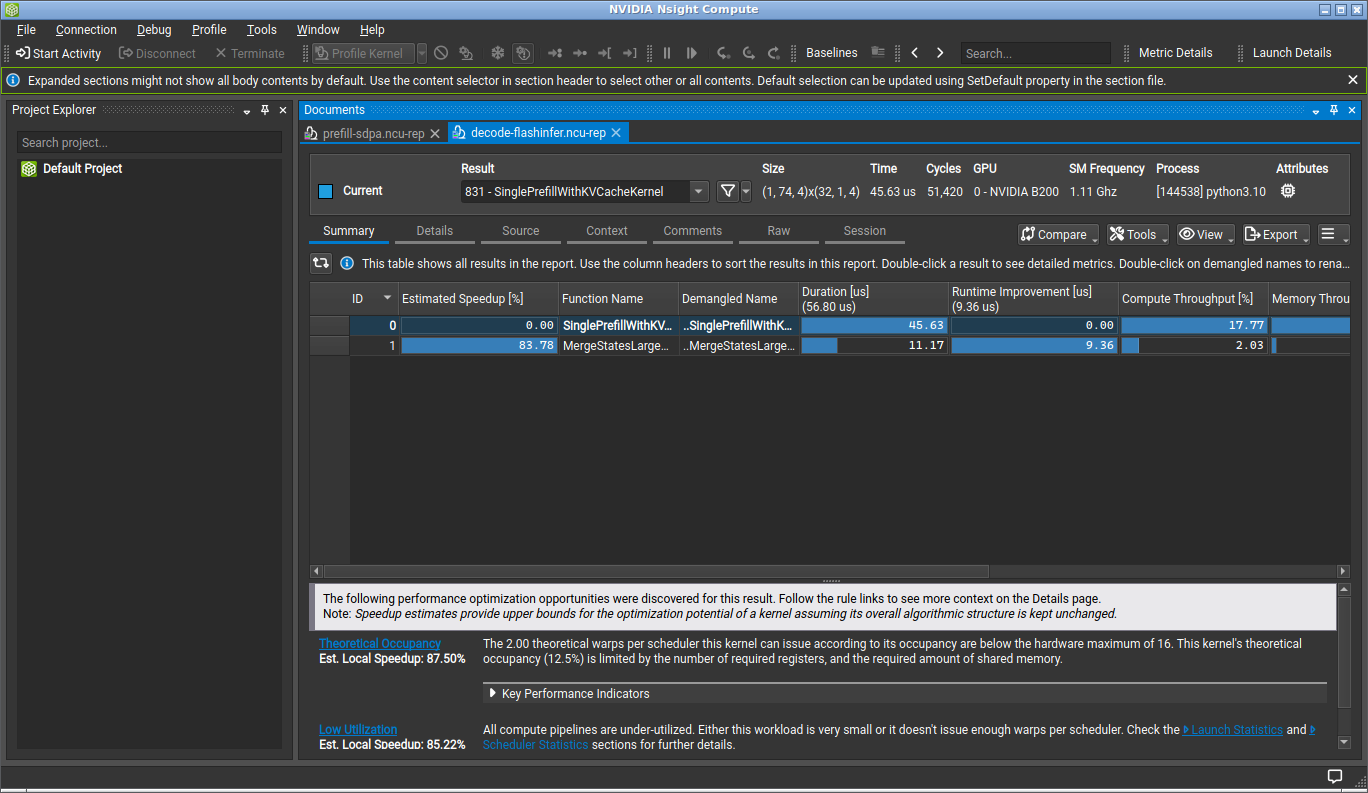Open the Window menu

[318, 30]
